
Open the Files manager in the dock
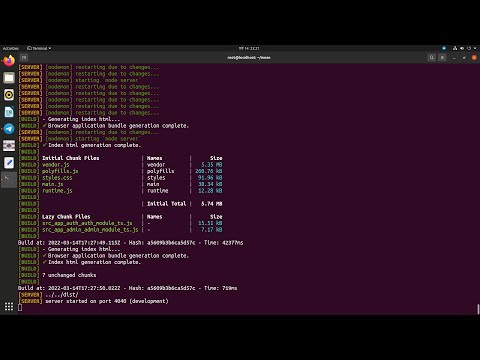point(9,78)
